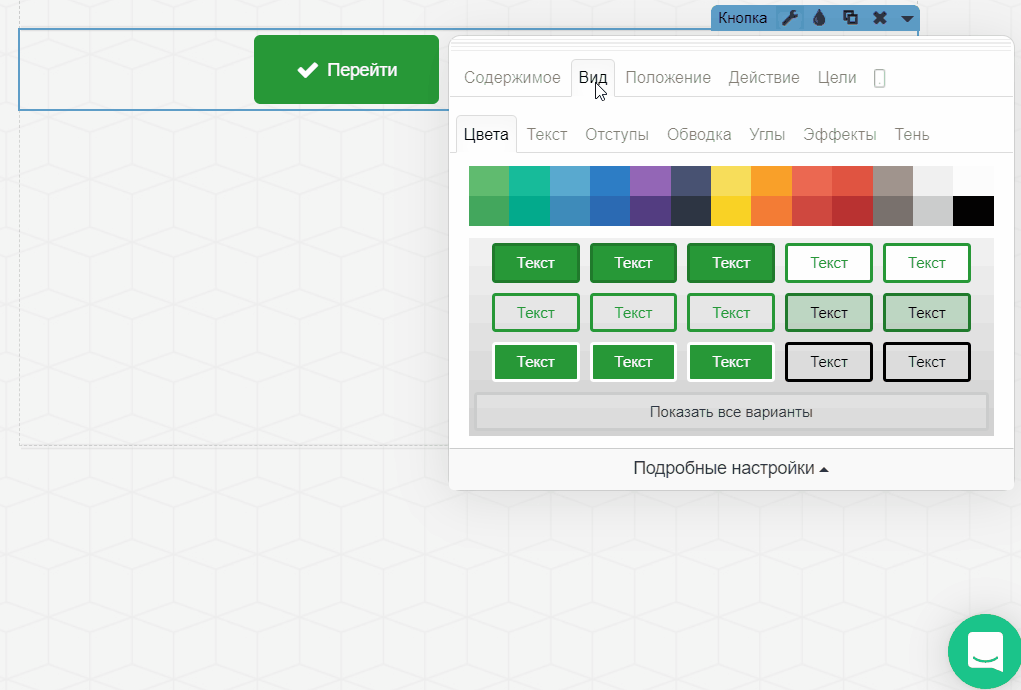
Task: Select the Цели tab
Action: click(x=836, y=78)
